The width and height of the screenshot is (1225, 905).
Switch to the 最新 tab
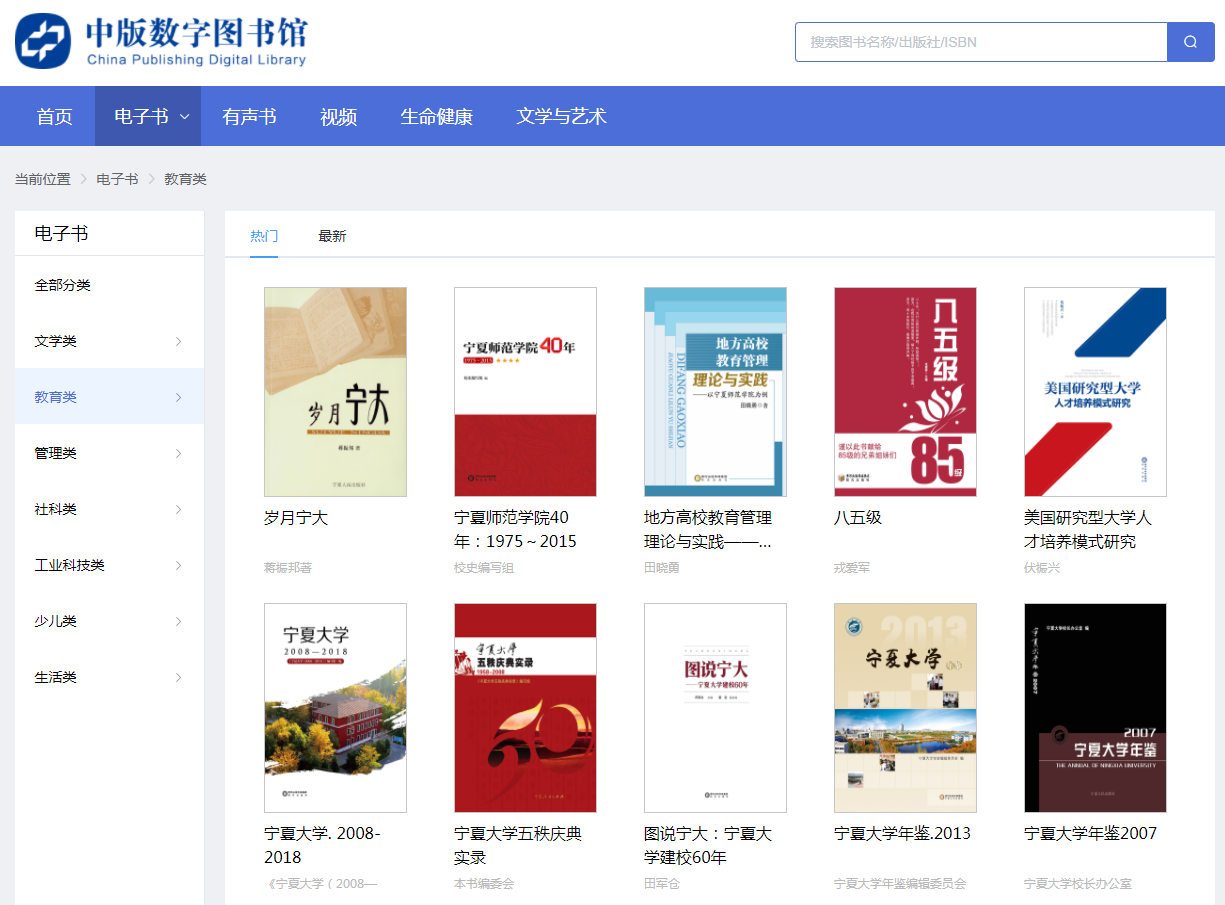(332, 236)
